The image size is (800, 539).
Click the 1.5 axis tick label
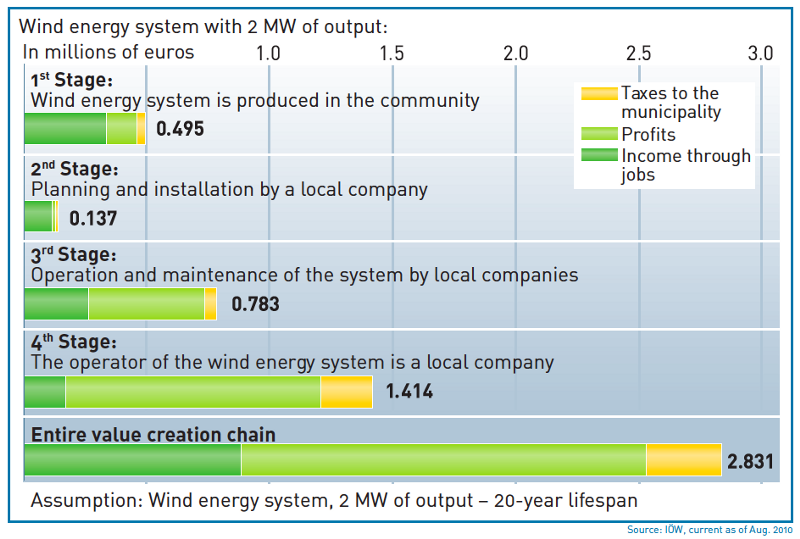[x=392, y=52]
